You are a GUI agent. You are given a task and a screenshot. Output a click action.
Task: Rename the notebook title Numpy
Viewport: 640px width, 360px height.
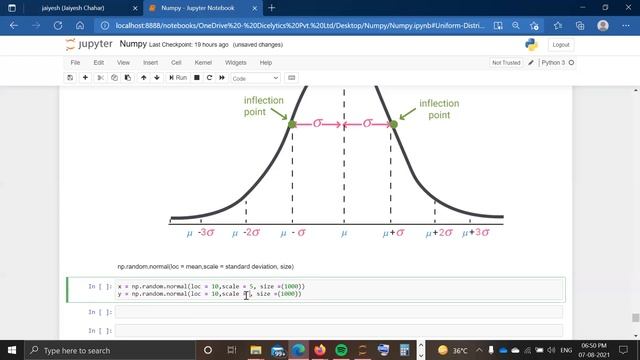point(133,44)
